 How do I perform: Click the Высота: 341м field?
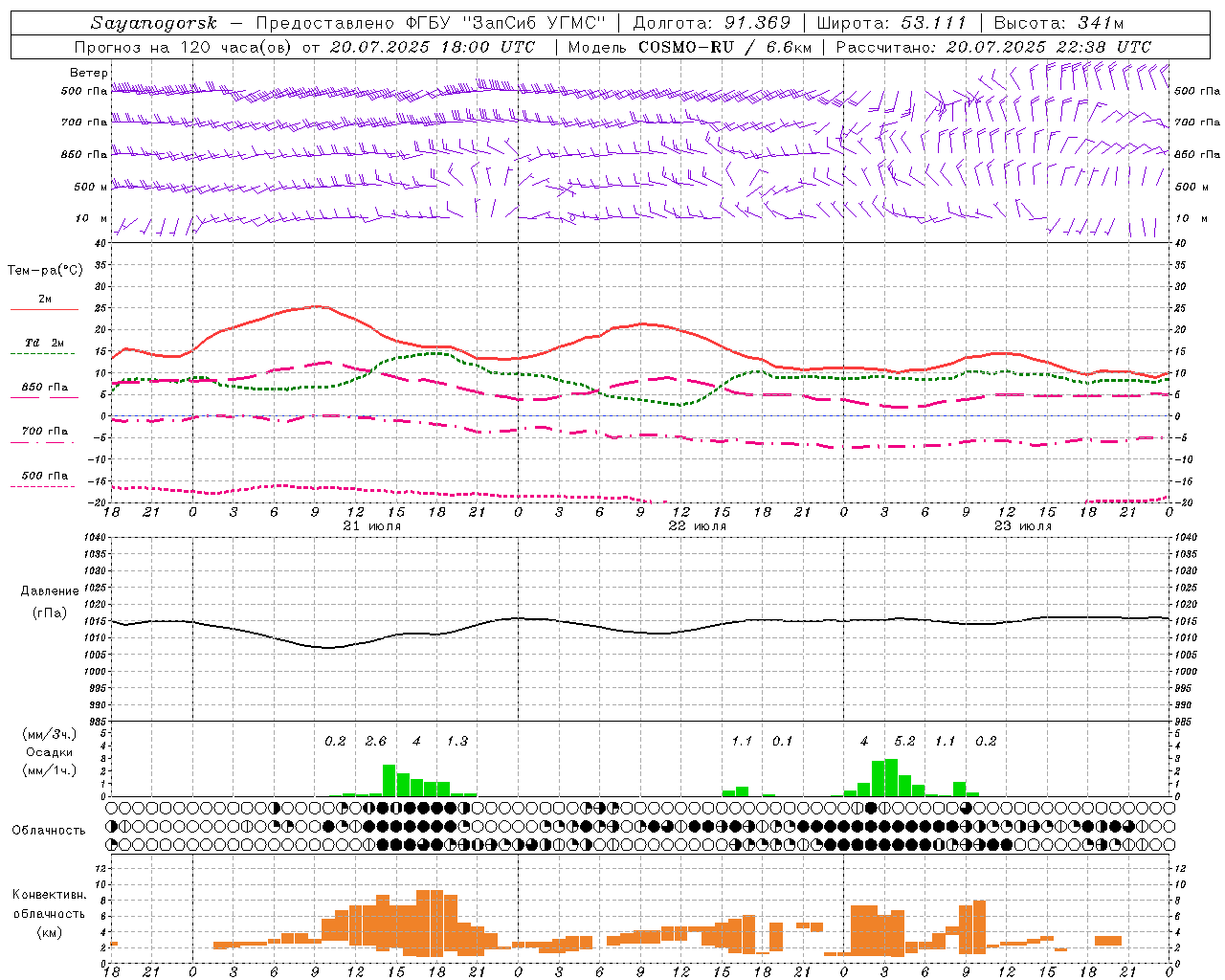(1058, 23)
